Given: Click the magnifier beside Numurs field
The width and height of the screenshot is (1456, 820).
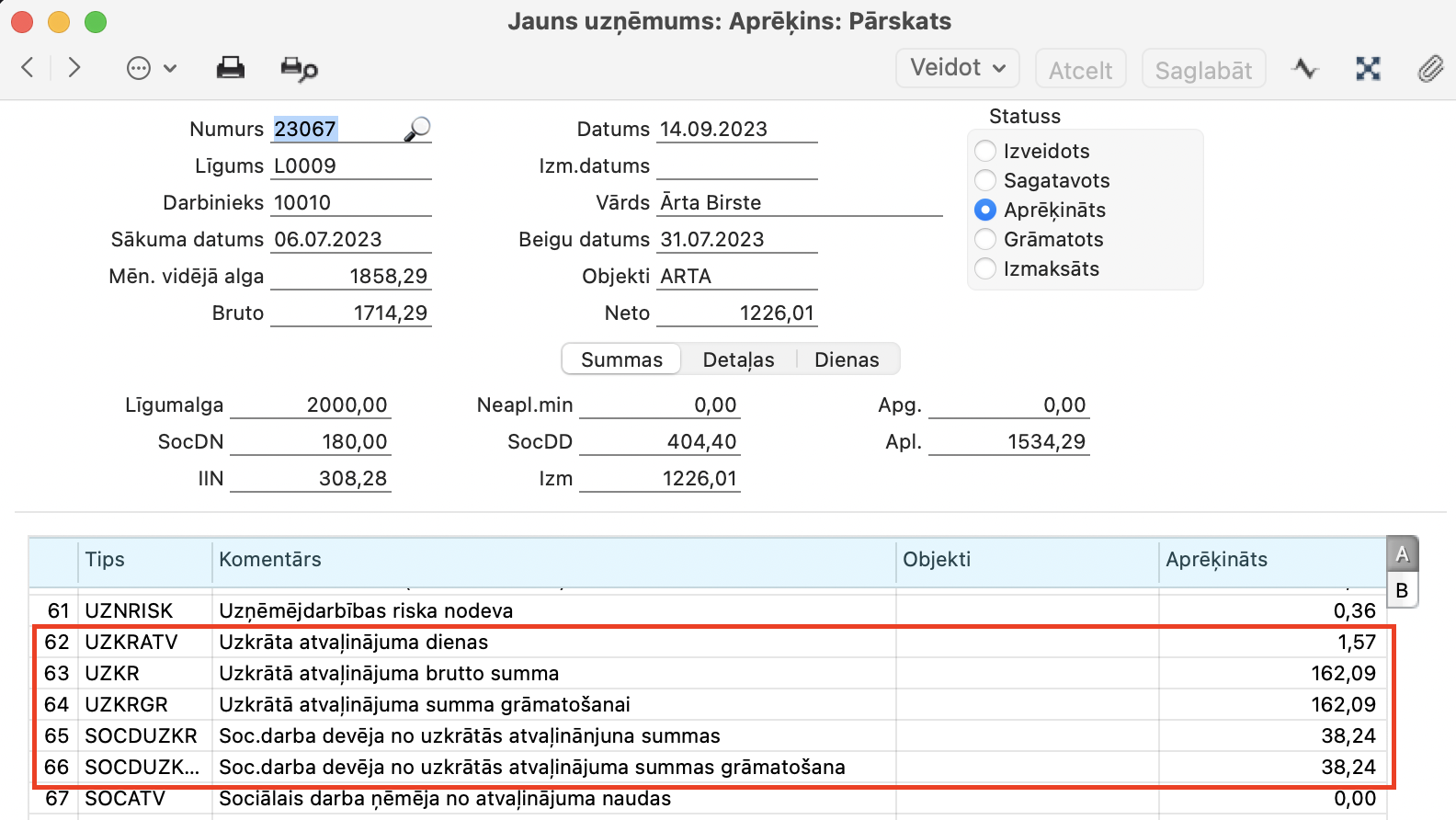Looking at the screenshot, I should [417, 129].
